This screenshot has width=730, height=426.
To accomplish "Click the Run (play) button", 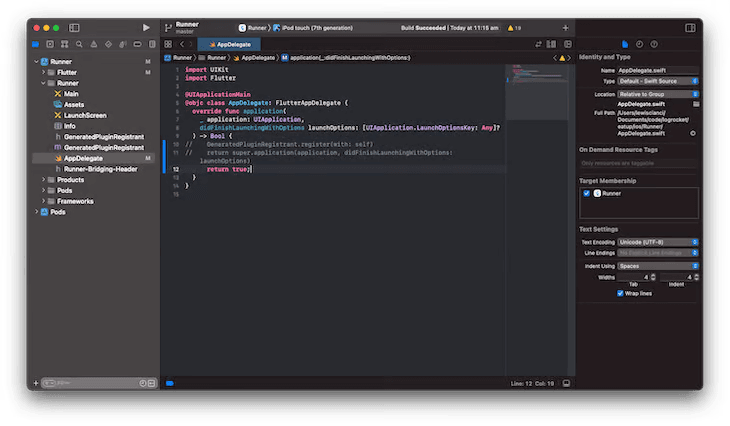I will [146, 28].
